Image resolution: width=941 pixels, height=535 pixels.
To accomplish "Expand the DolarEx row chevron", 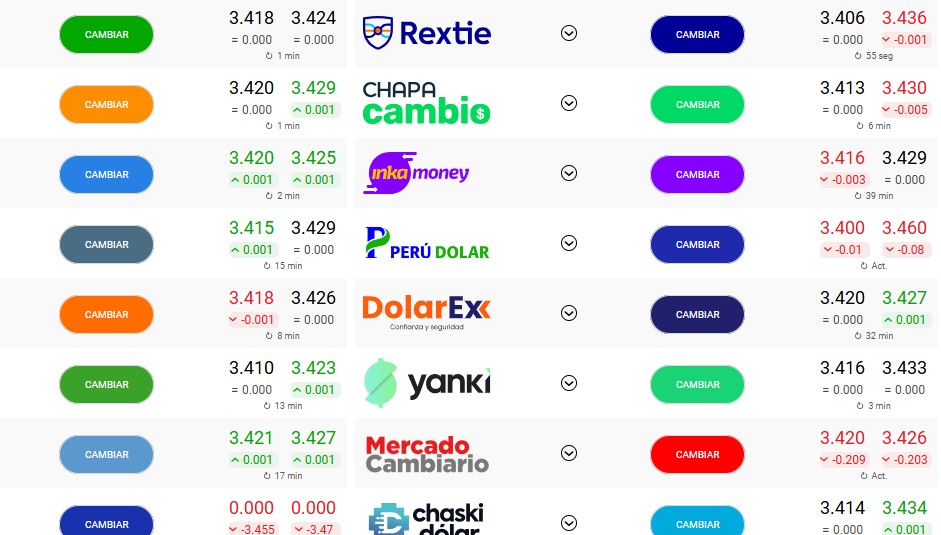I will click(569, 313).
